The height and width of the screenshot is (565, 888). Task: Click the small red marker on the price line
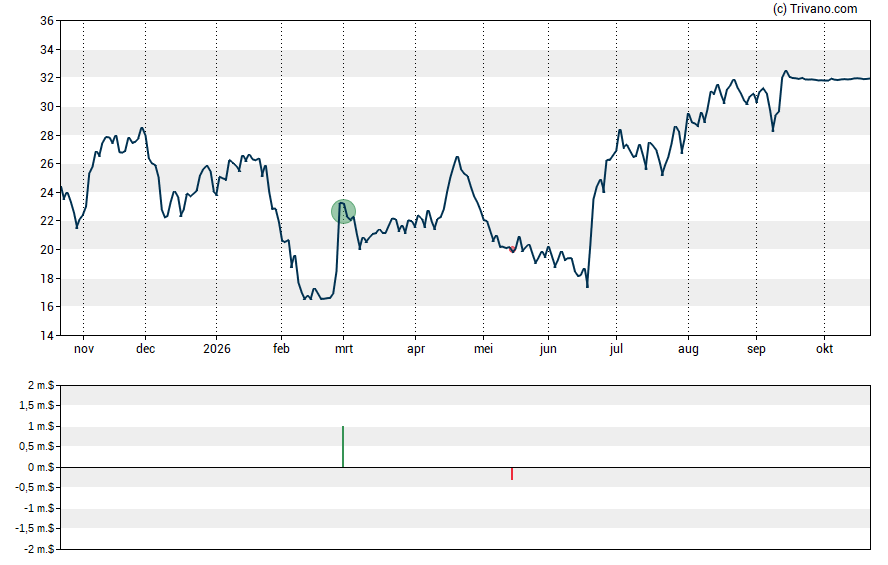point(512,249)
